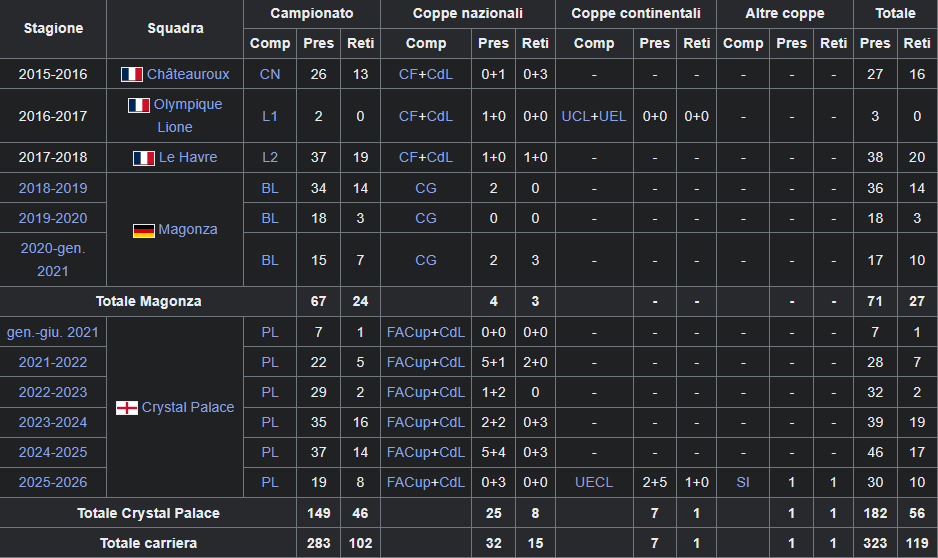This screenshot has height=558, width=938.
Task: Click the England flag beside Crystal Palace
Action: point(127,408)
